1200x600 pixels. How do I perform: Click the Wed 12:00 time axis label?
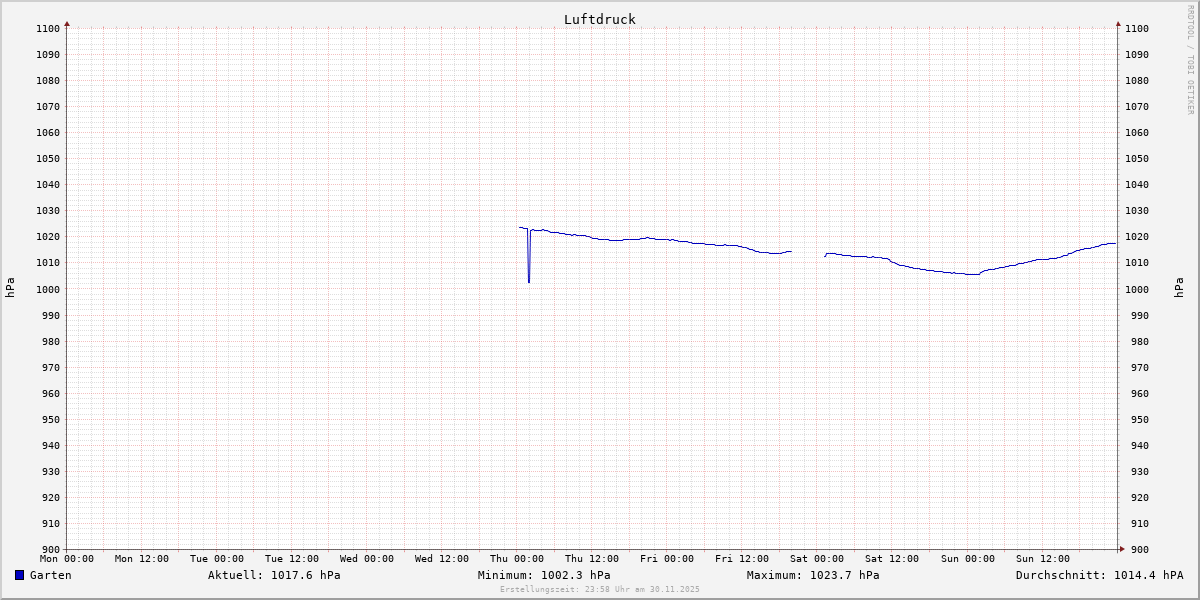coord(442,559)
